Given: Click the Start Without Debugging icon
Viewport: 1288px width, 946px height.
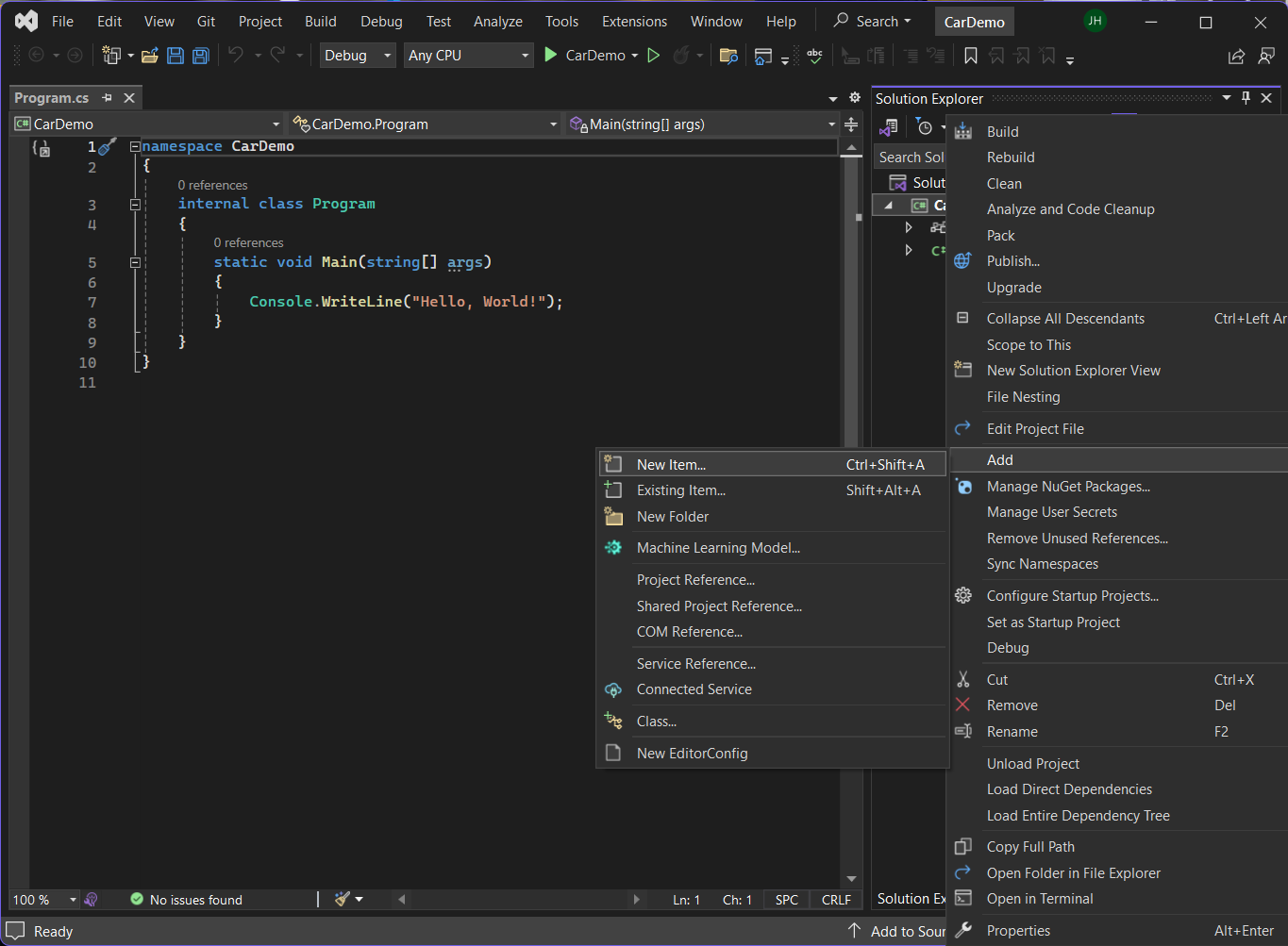Looking at the screenshot, I should coord(653,56).
